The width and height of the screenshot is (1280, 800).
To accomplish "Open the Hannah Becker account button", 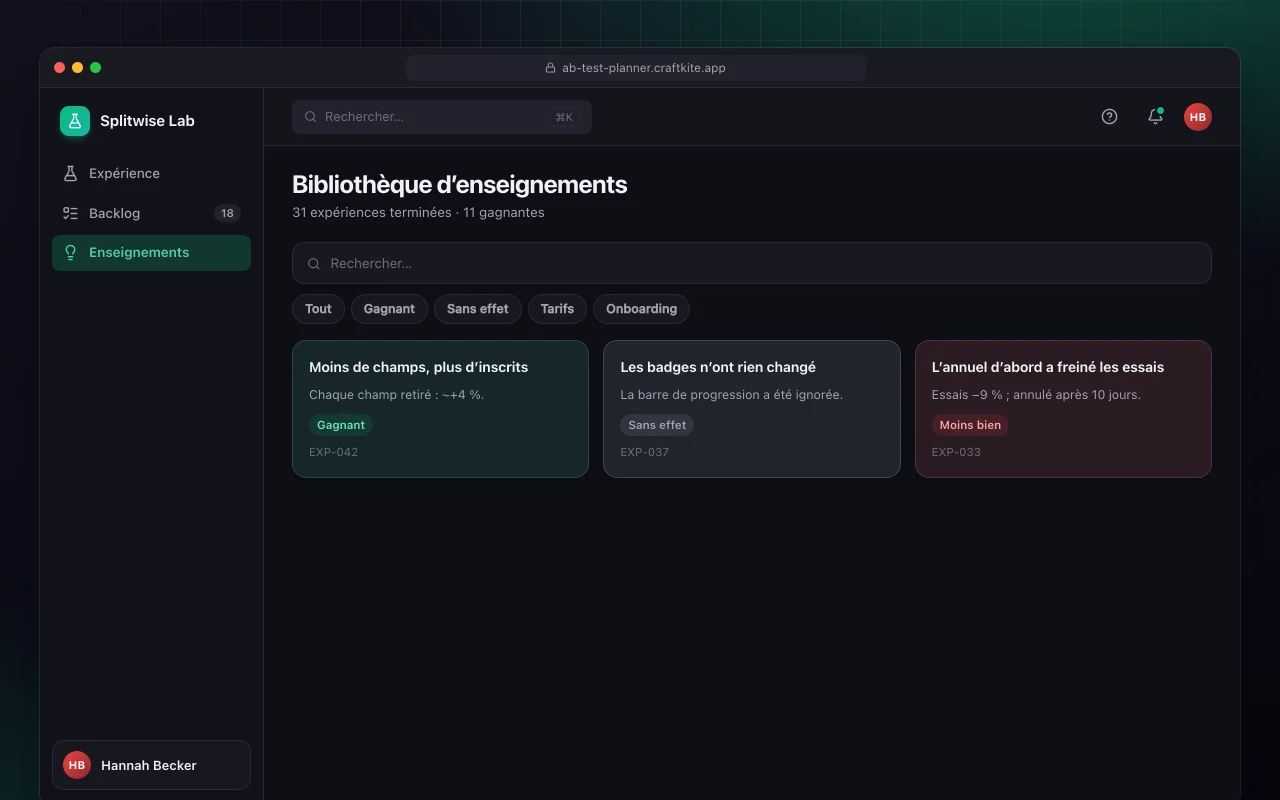I will [x=151, y=765].
